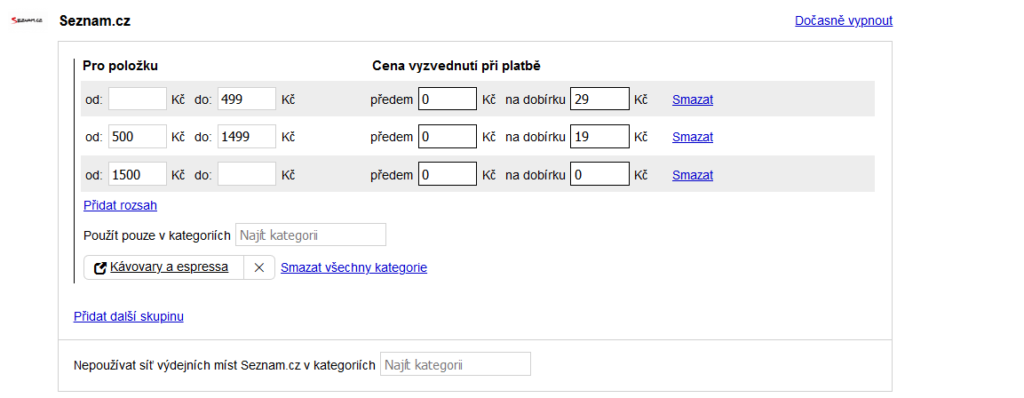Open 'Nepoužívat síť výdejních míst' category search box
1024x398 pixels.
click(456, 365)
